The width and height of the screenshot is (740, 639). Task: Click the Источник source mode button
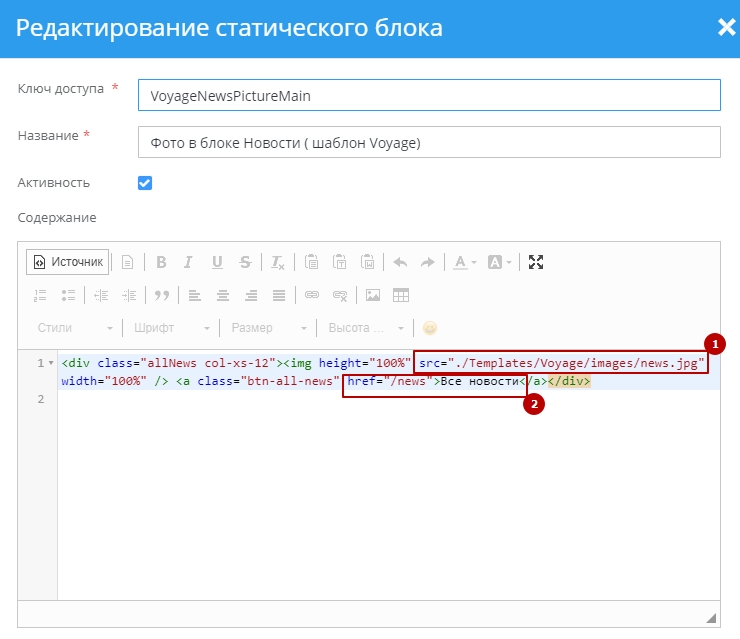point(67,262)
